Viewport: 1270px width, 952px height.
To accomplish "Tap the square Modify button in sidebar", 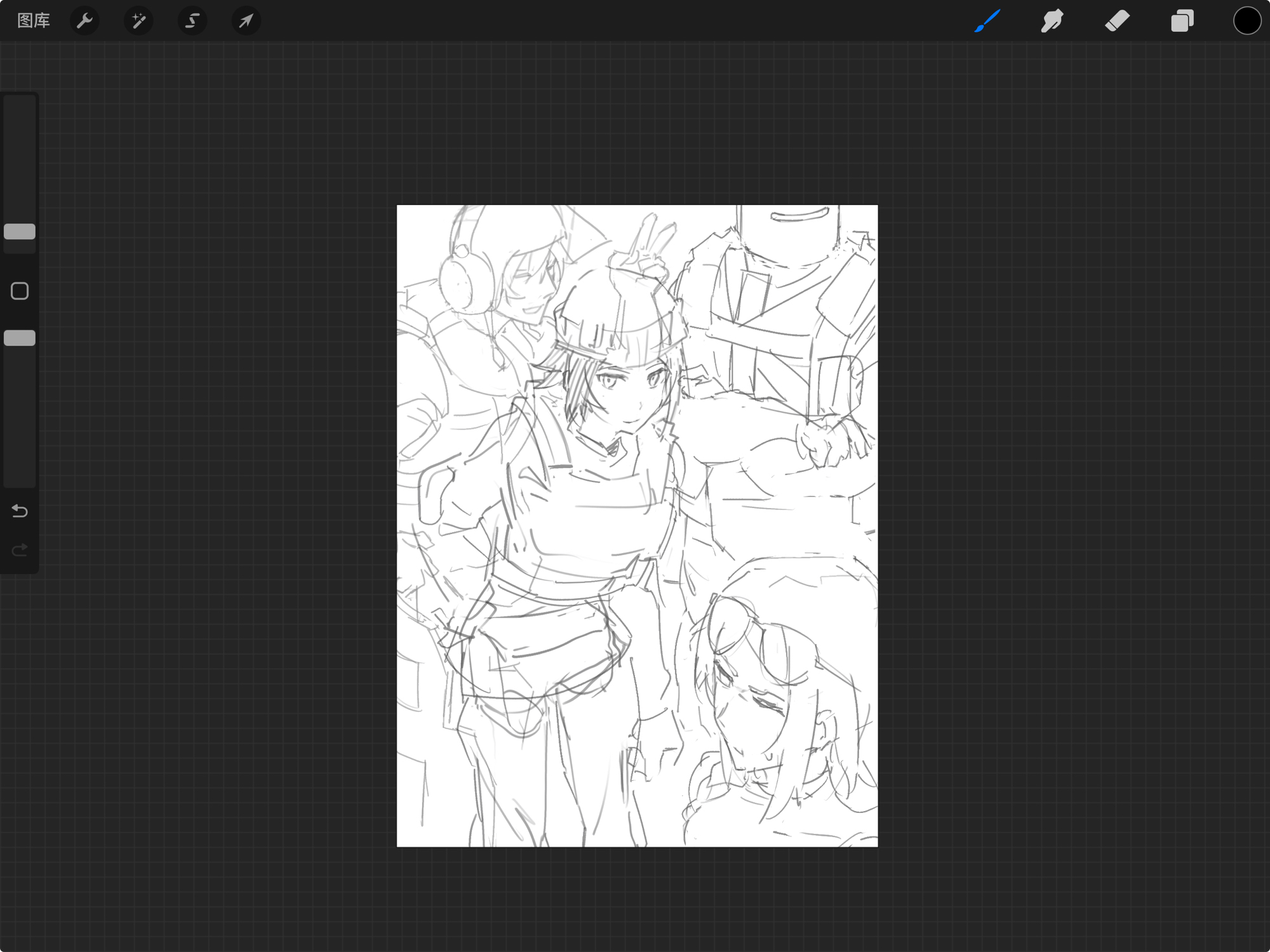I will tap(20, 291).
